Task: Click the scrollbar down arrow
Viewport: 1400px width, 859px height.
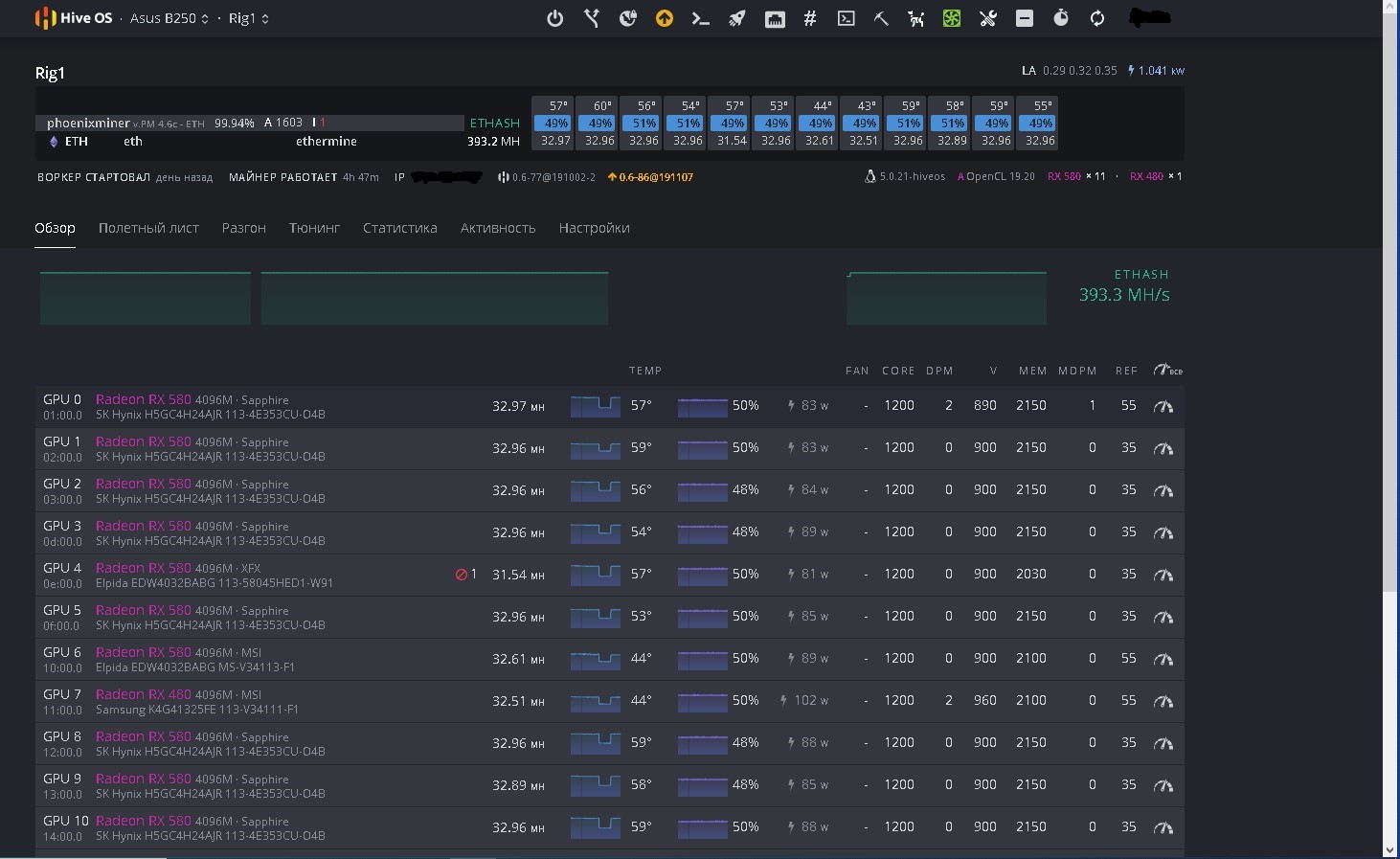Action: (x=1390, y=849)
